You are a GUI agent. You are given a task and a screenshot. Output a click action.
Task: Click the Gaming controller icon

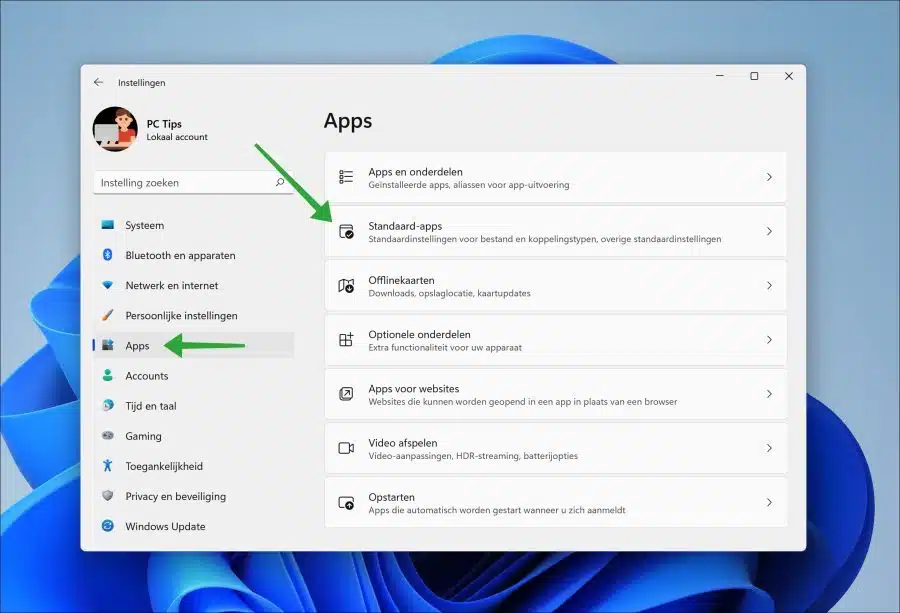point(107,436)
